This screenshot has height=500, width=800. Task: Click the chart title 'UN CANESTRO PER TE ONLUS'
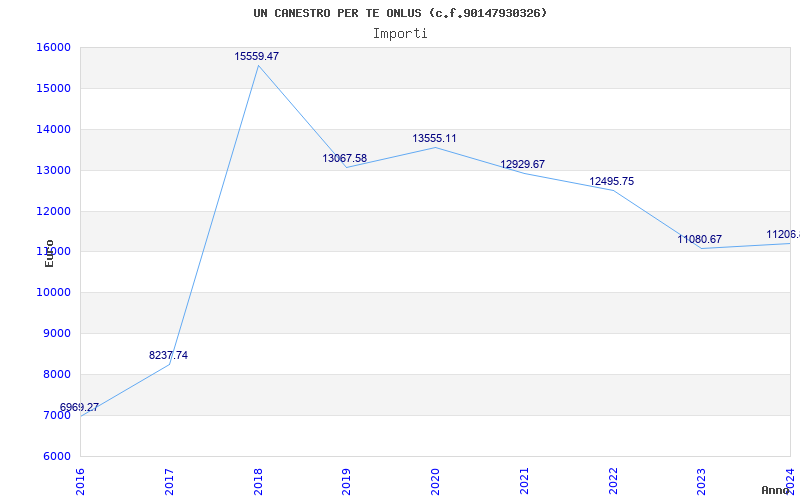(x=339, y=13)
